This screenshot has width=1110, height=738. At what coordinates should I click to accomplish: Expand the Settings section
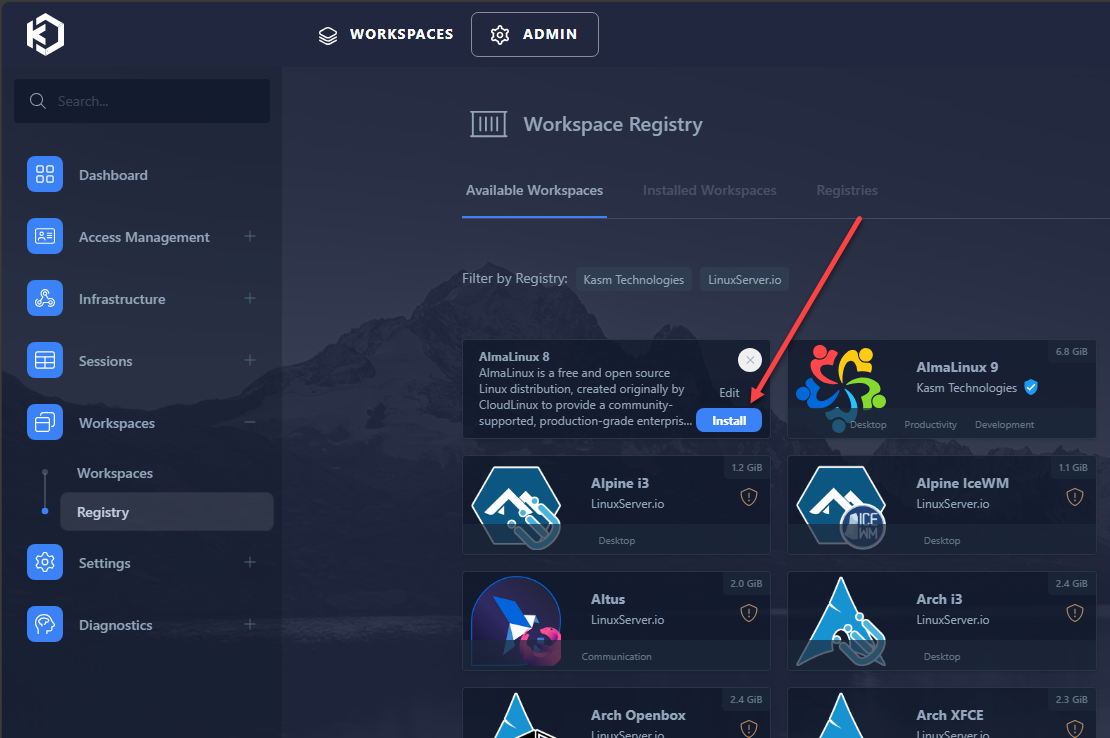250,563
